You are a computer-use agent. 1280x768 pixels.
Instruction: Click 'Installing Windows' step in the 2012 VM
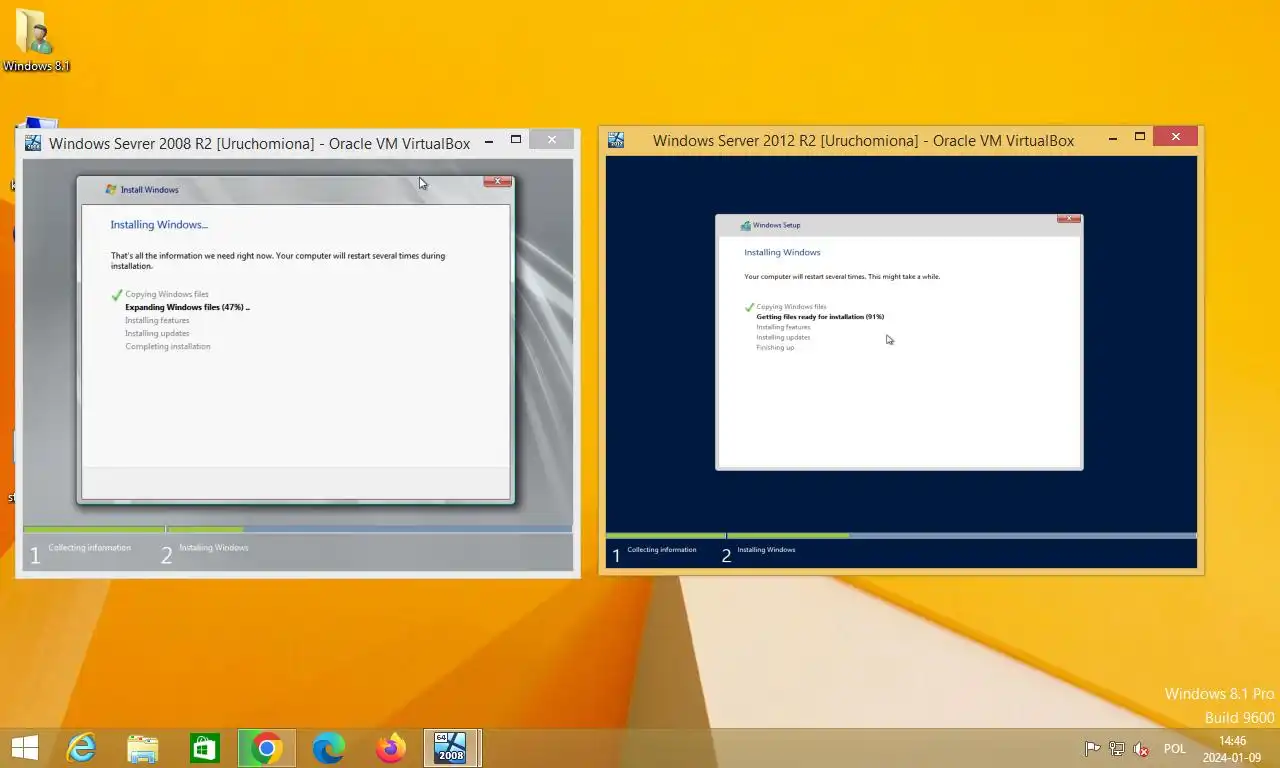point(766,550)
